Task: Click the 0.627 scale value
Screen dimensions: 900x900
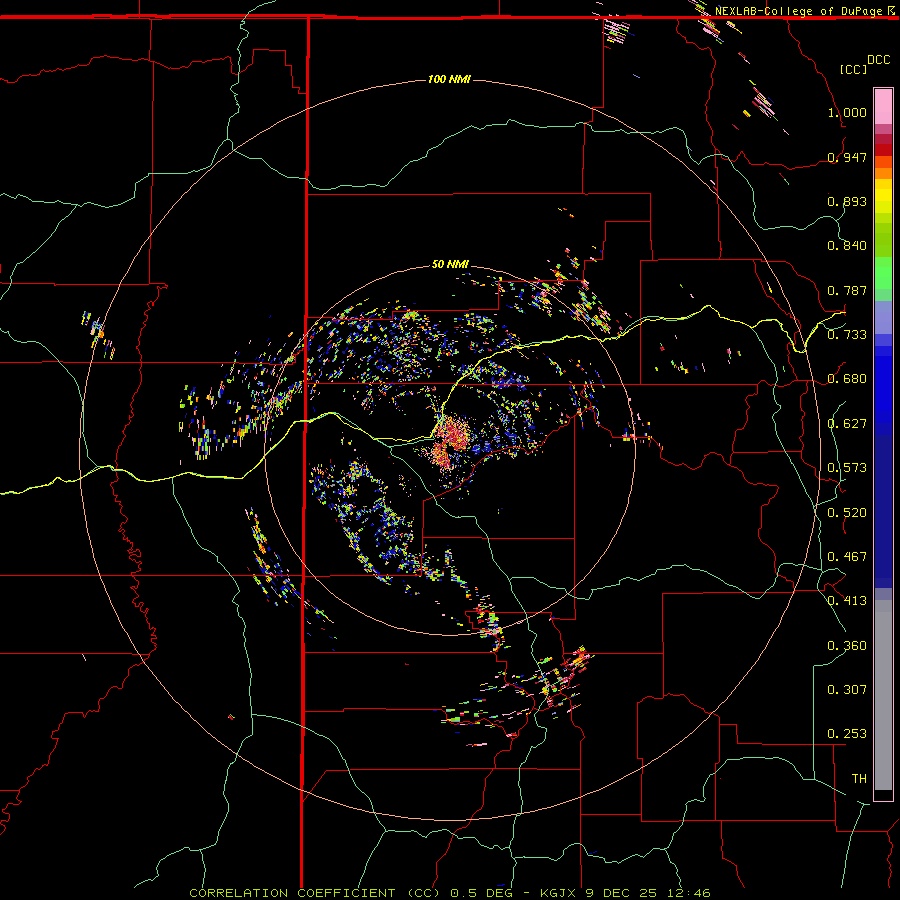Action: pyautogui.click(x=847, y=424)
